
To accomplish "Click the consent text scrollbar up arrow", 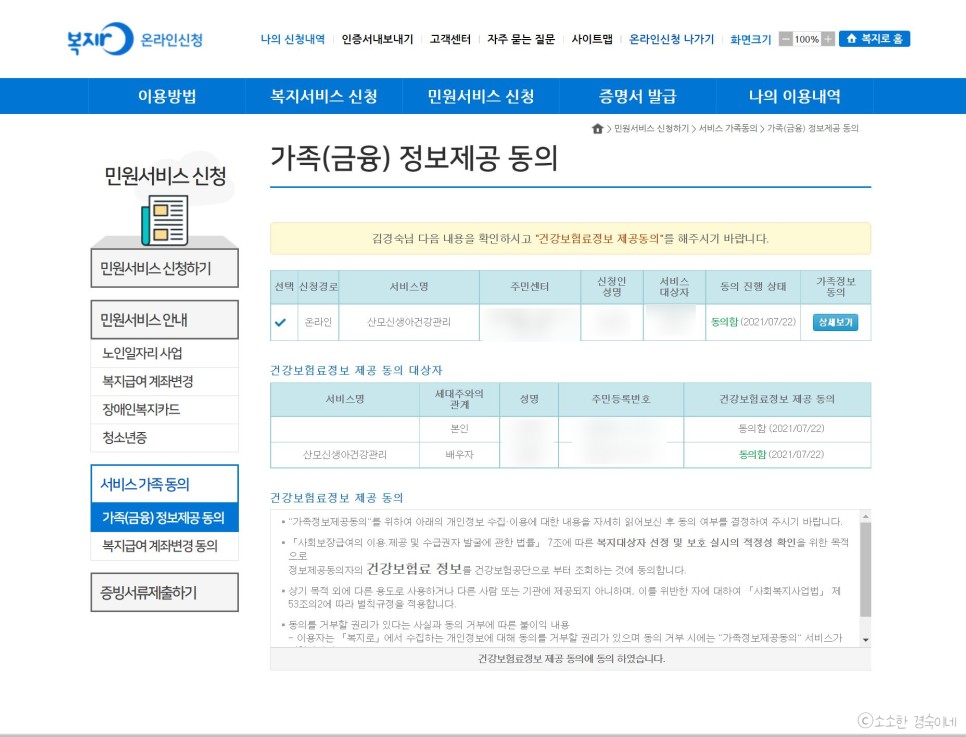I will point(866,516).
